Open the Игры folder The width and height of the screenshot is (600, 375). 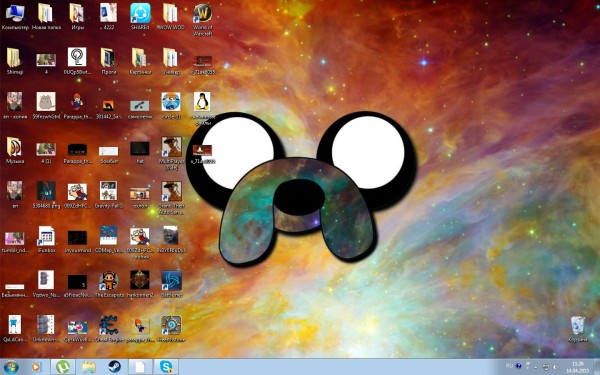(x=77, y=16)
